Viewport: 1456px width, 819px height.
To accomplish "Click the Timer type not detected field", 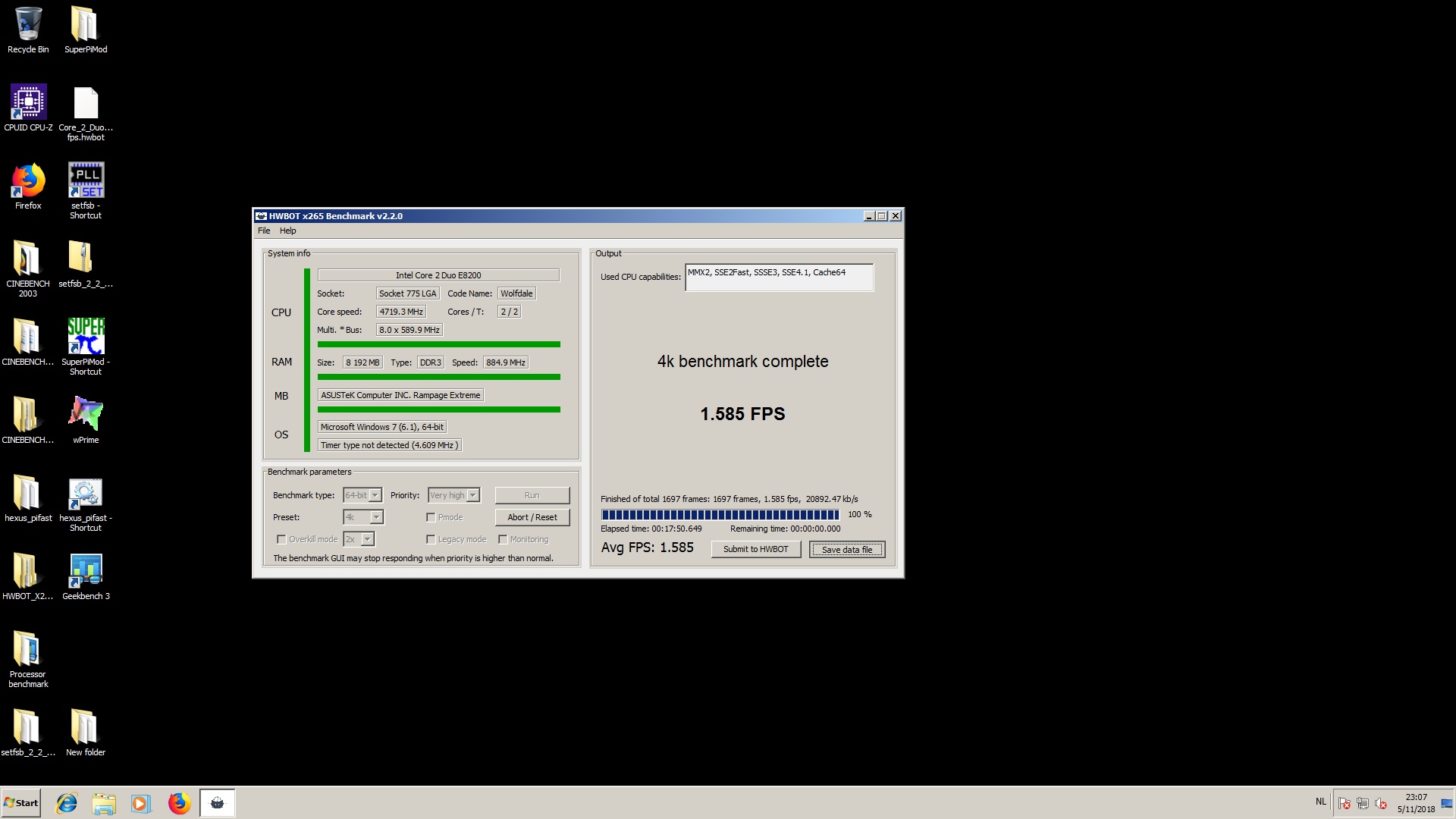I will (389, 446).
